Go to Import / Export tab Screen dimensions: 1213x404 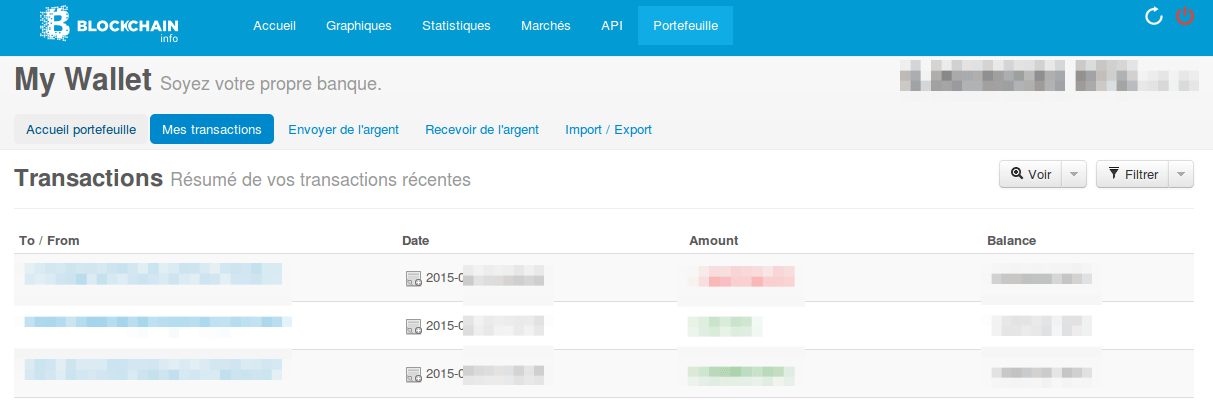point(608,129)
